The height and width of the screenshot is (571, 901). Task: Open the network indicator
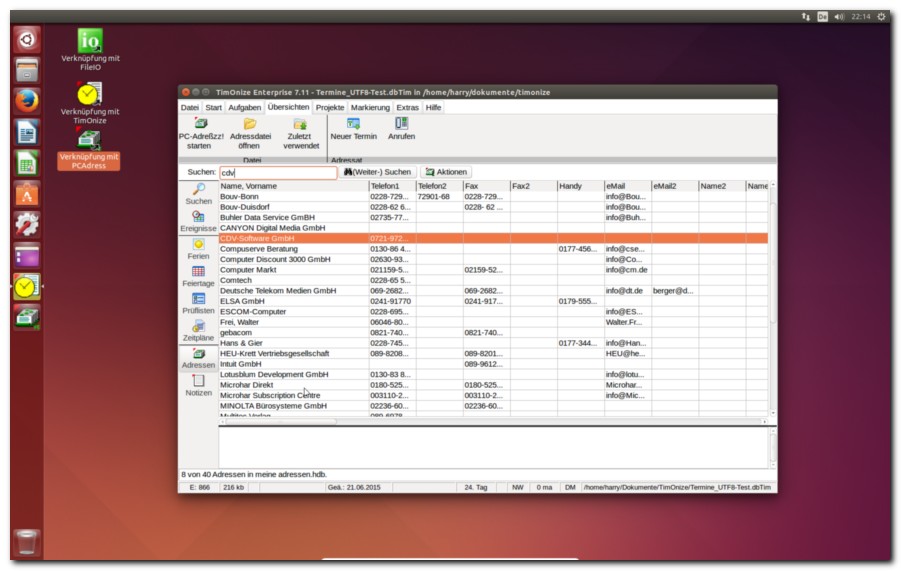click(806, 17)
